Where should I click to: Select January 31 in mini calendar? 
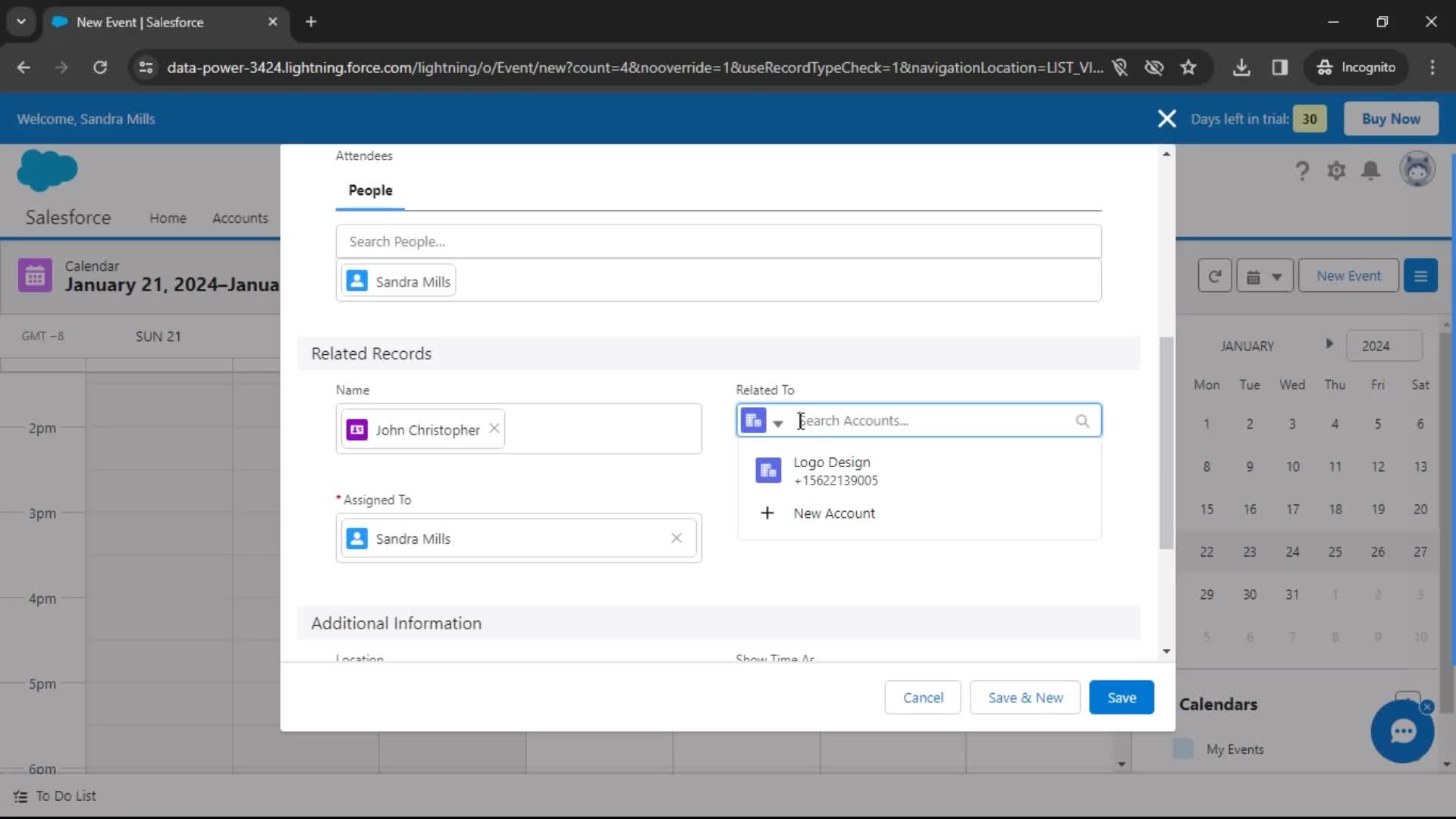click(1292, 595)
